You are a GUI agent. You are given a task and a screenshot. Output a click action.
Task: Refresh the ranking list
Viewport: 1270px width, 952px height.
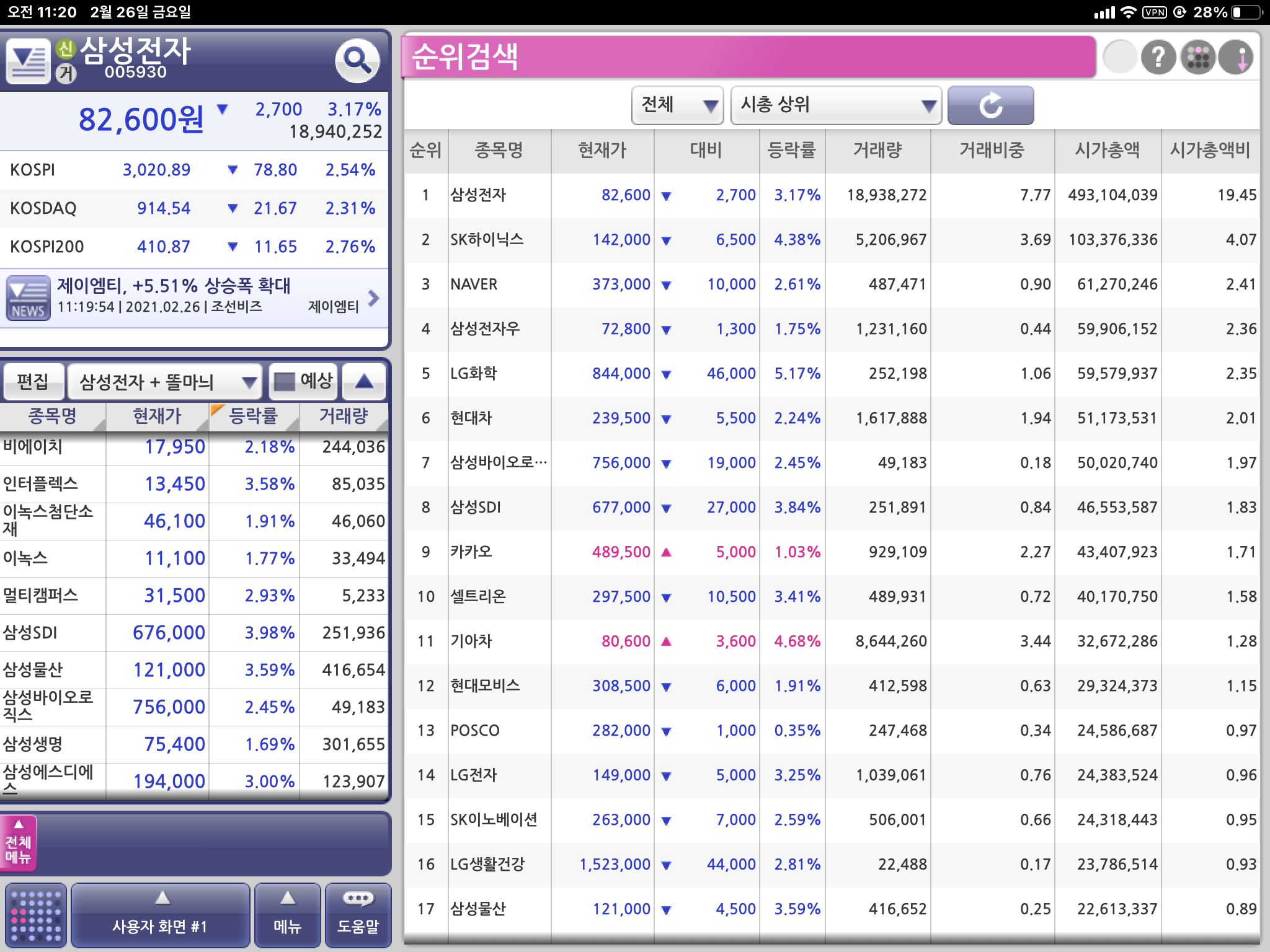[991, 105]
